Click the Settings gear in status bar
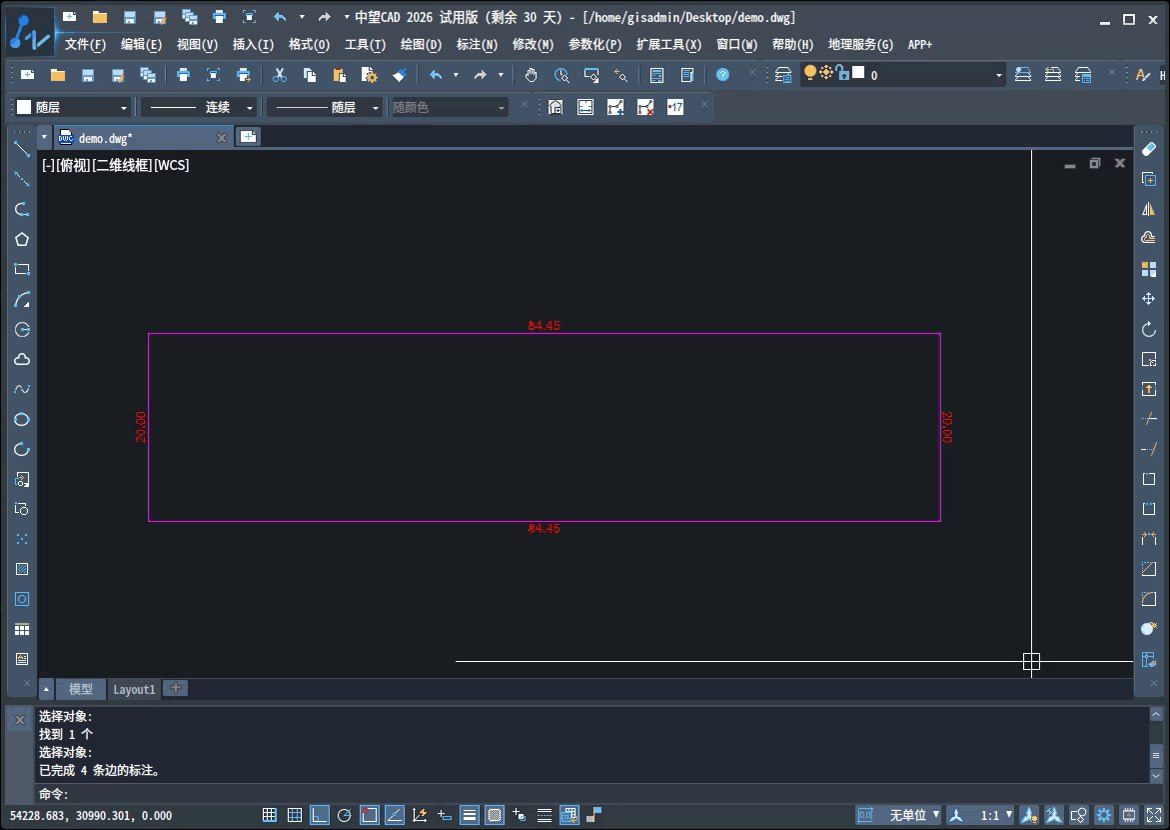 point(1104,815)
